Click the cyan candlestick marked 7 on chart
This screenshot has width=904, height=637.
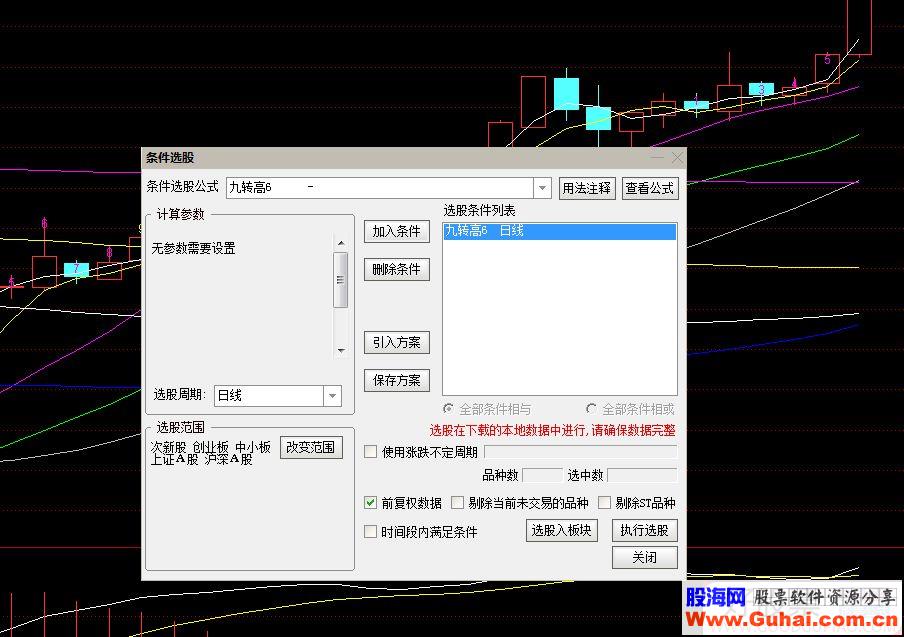[x=76, y=270]
